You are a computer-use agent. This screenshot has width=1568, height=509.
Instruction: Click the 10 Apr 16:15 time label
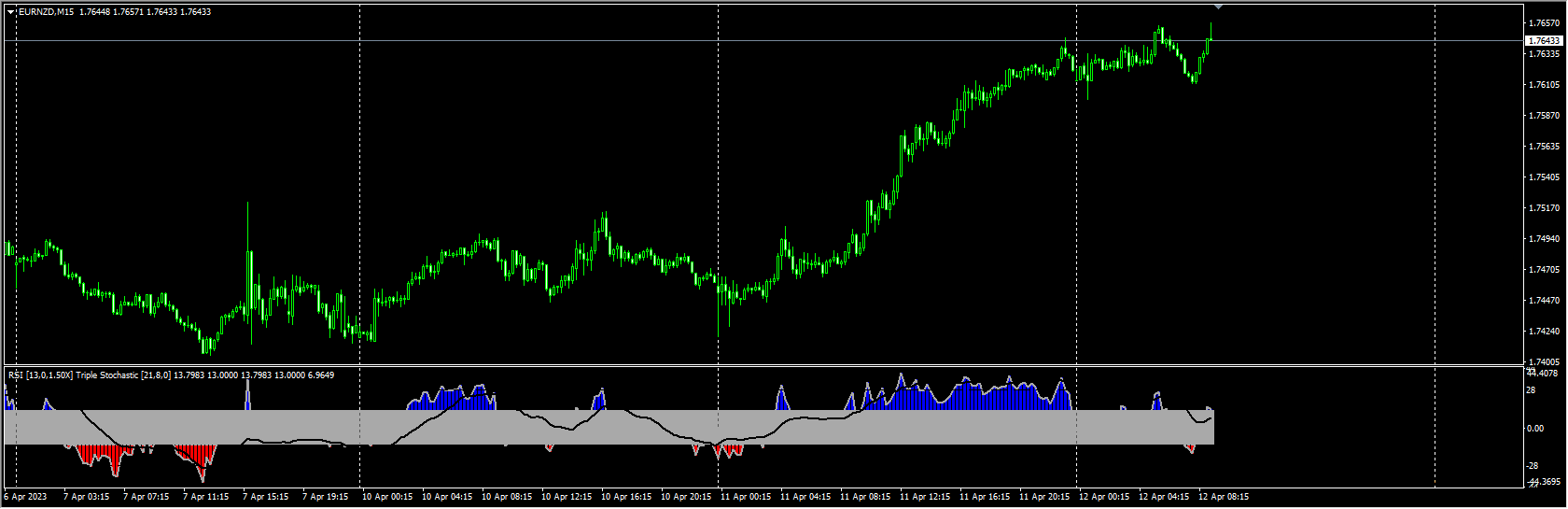(625, 497)
